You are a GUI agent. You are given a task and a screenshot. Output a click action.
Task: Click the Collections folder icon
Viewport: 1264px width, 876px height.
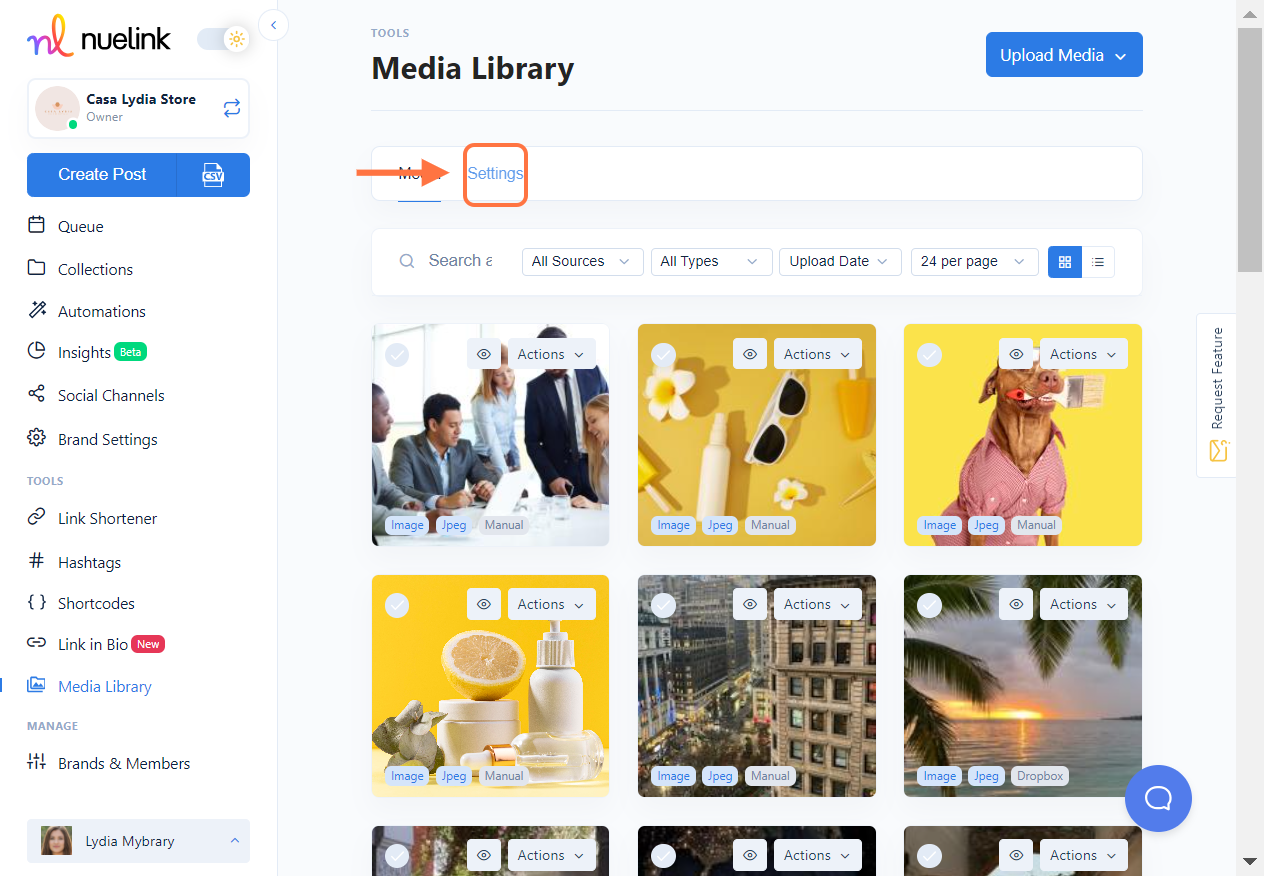point(37,268)
